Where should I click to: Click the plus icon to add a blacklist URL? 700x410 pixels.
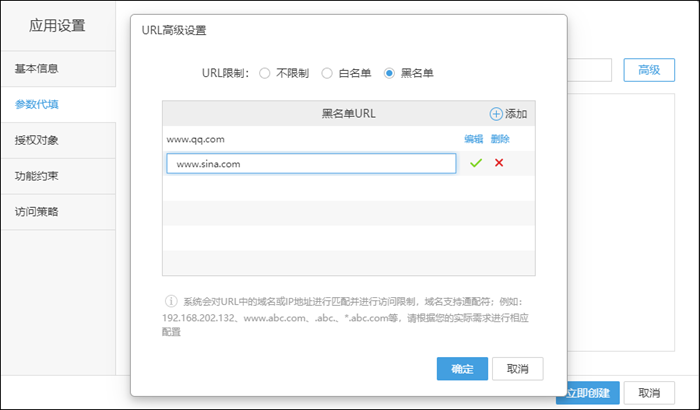(x=496, y=114)
